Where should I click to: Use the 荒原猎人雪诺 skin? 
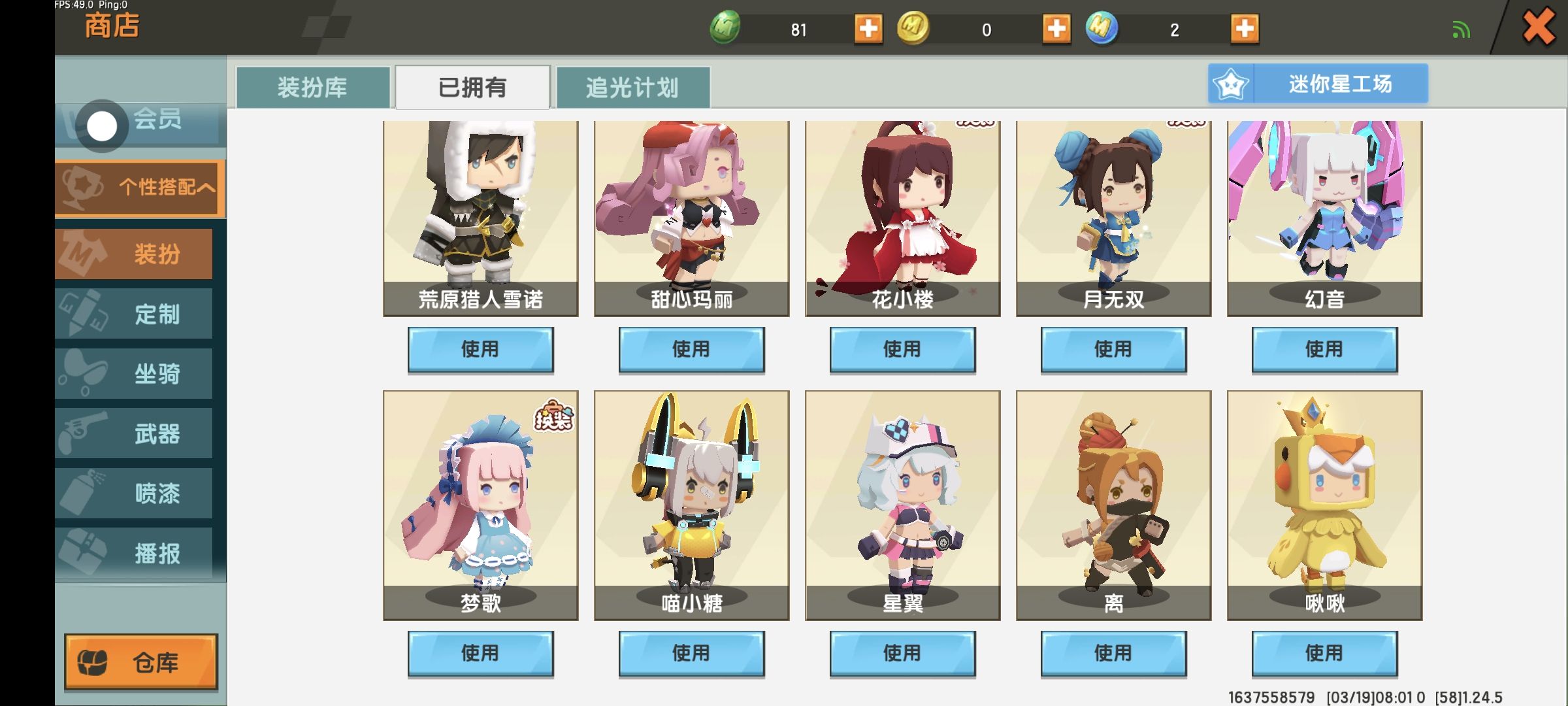481,350
